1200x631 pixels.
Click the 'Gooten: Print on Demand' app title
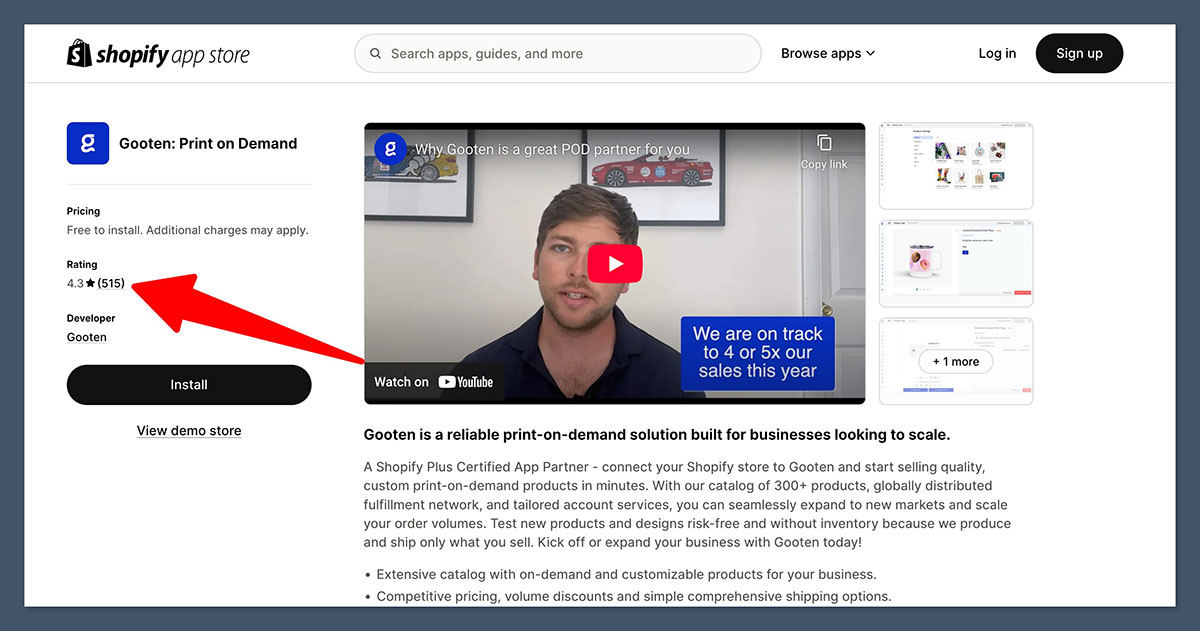[x=208, y=144]
